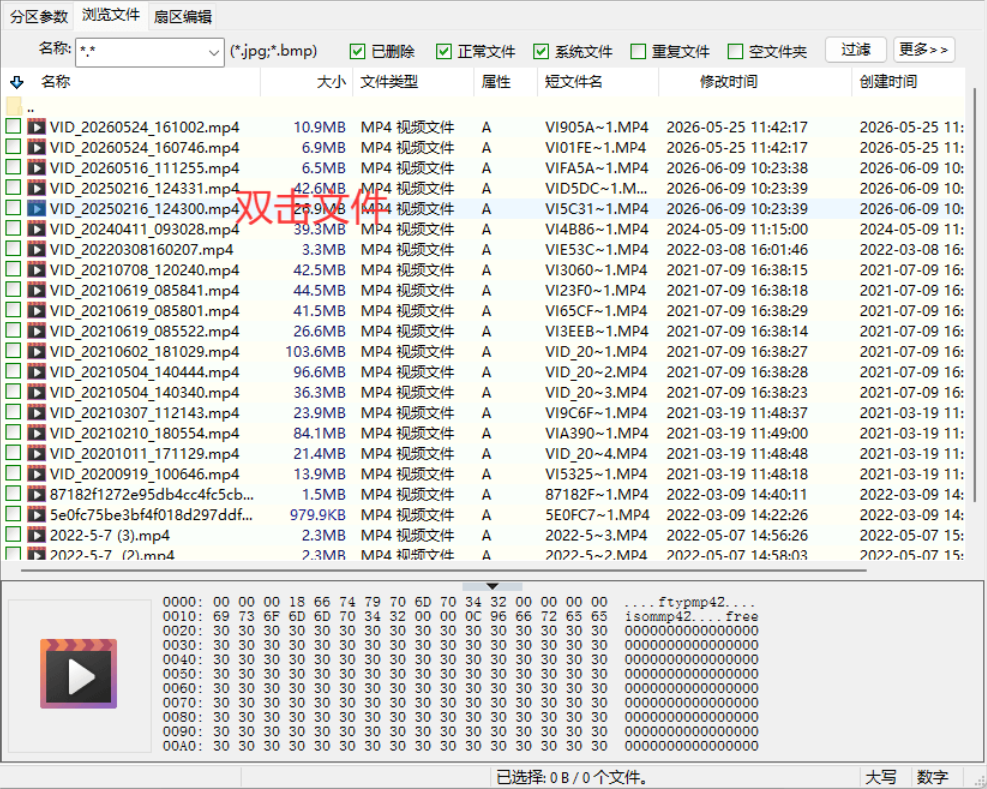Enable the 空文件夹 checkbox
The image size is (987, 789).
point(735,51)
